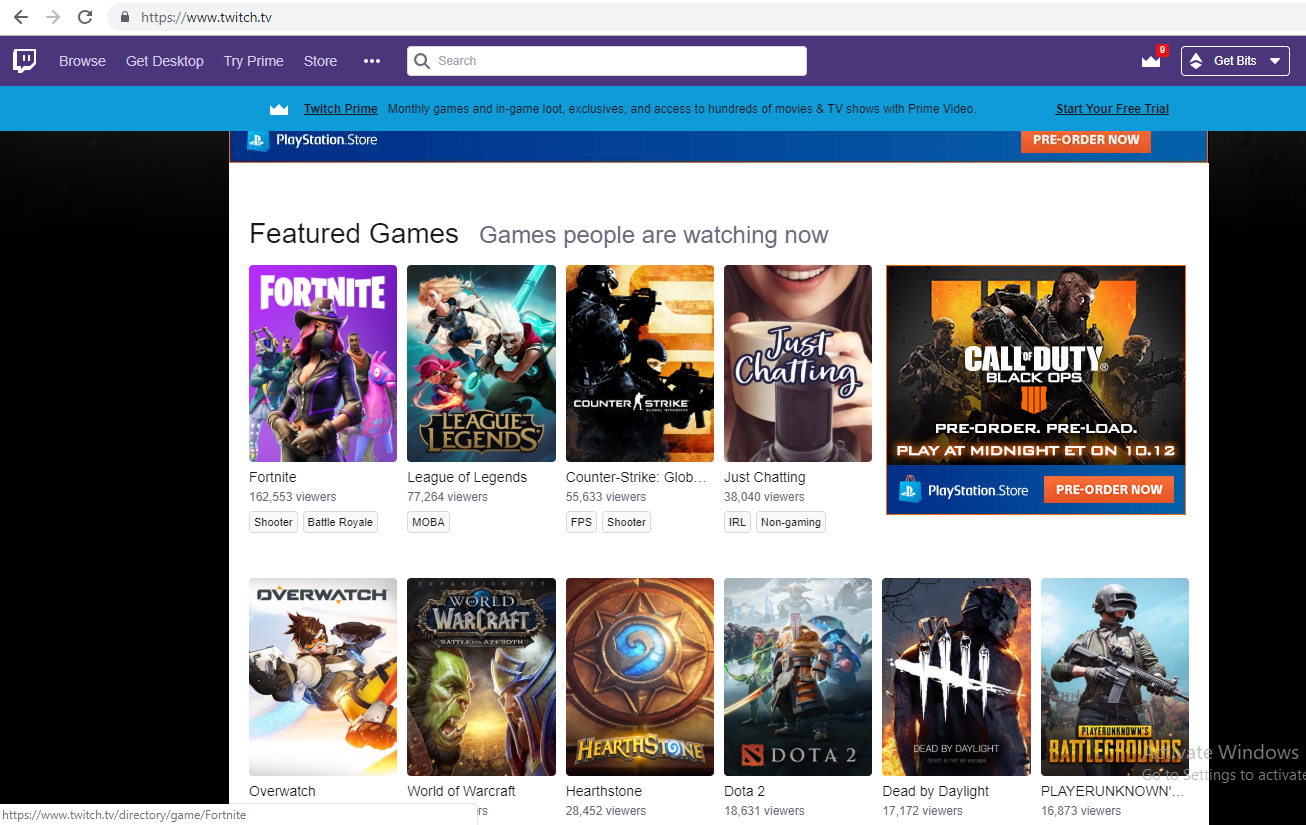
Task: Open the Dota 2 cover art
Action: pyautogui.click(x=798, y=677)
